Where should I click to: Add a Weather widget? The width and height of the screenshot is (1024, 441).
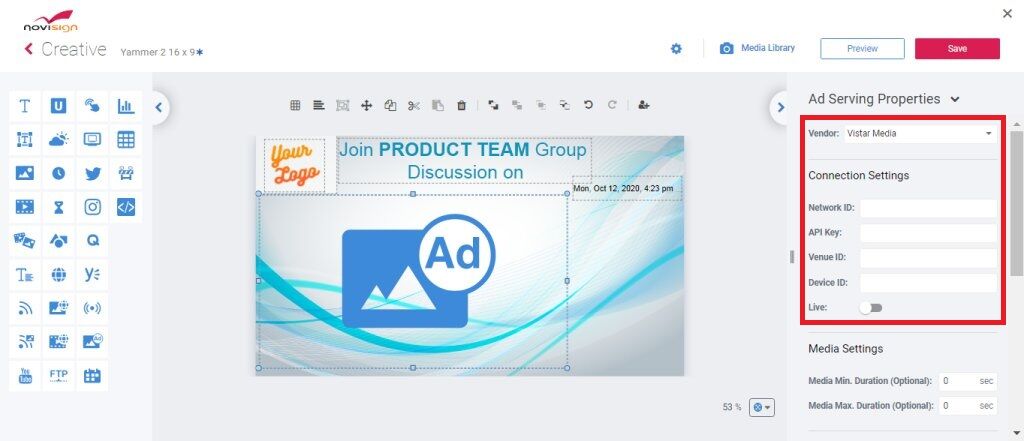(x=59, y=140)
